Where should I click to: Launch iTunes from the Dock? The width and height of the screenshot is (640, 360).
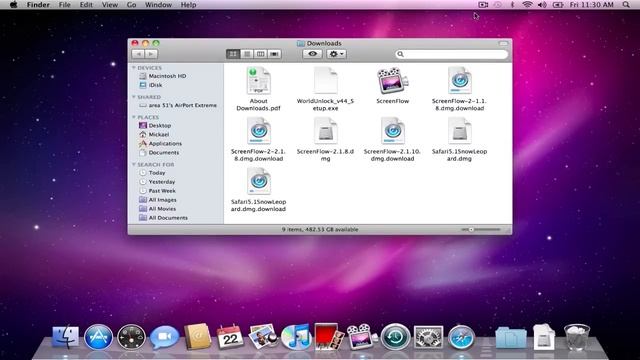[296, 337]
